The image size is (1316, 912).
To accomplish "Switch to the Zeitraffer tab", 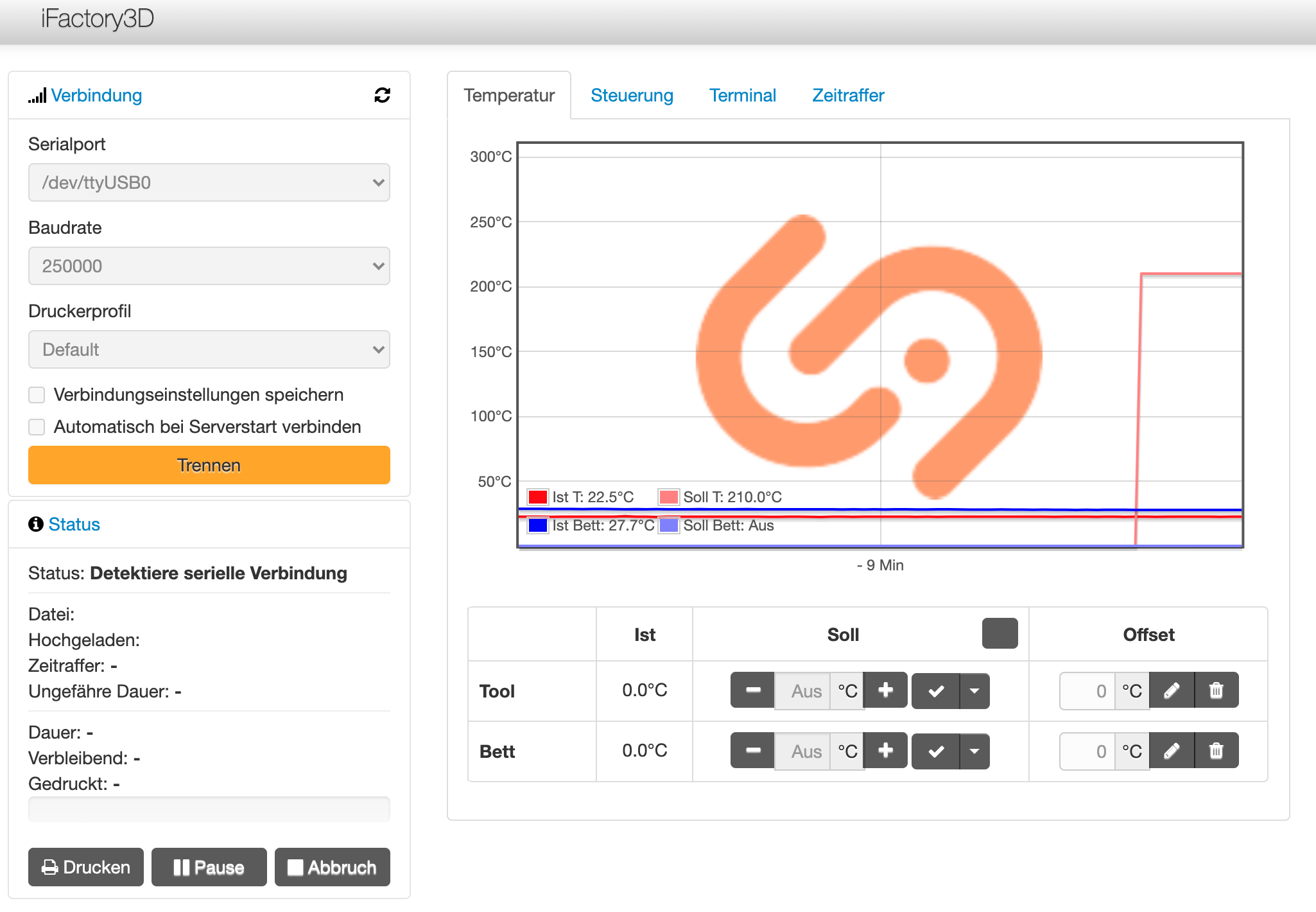I will pos(848,95).
